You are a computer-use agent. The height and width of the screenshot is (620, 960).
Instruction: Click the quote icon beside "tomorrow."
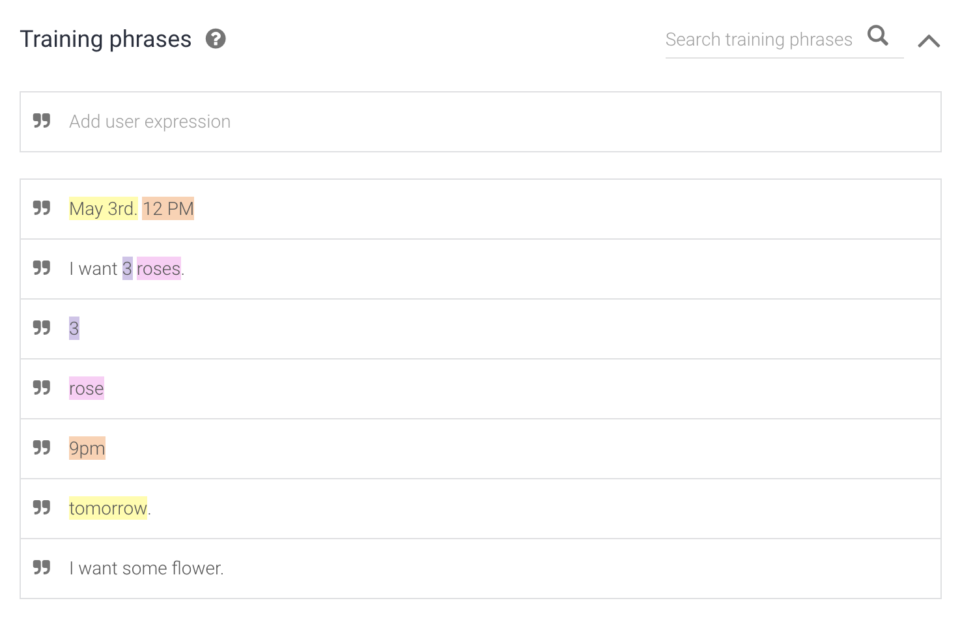(x=42, y=508)
